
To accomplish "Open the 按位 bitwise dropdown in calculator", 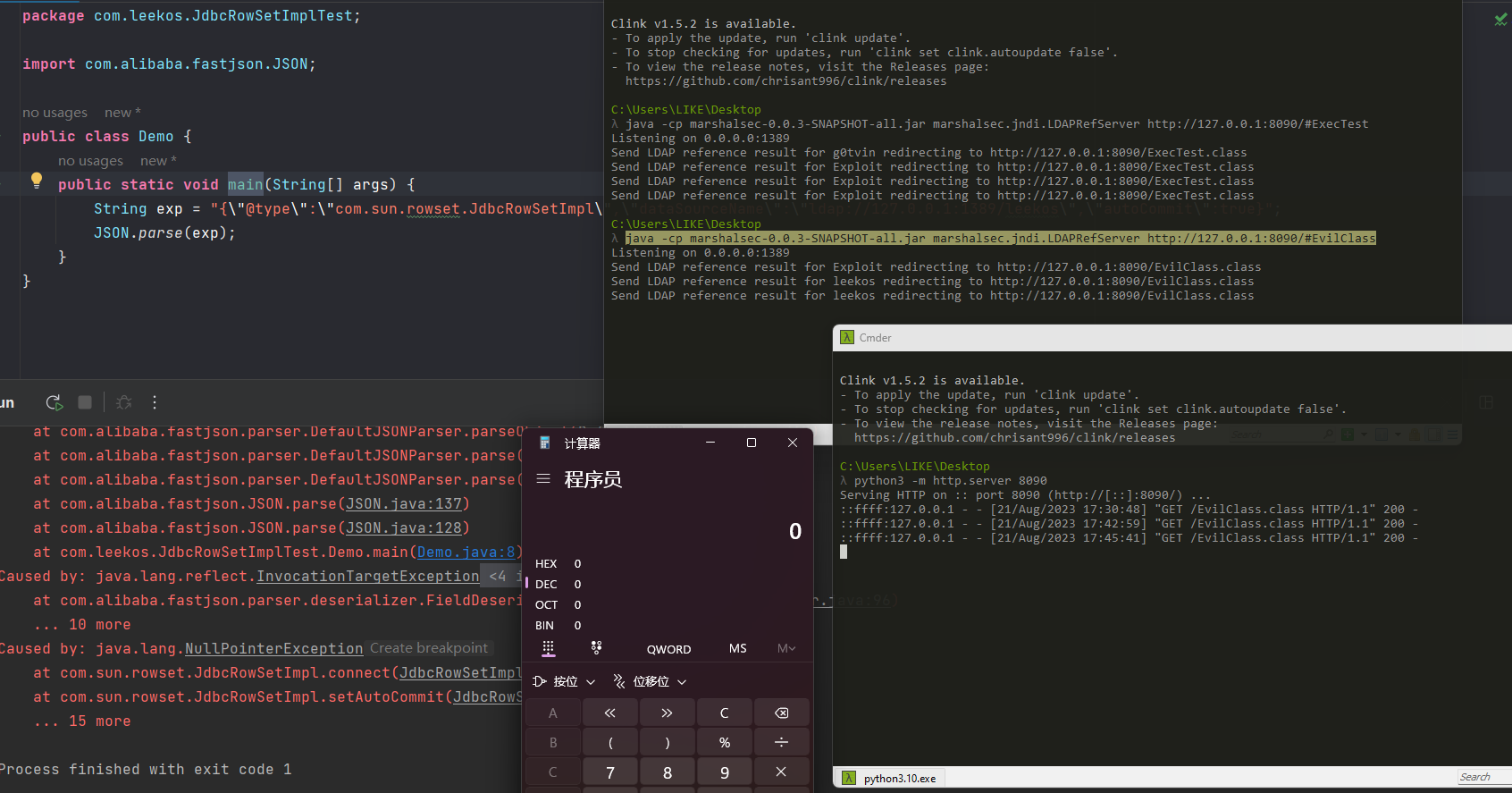I will point(564,681).
